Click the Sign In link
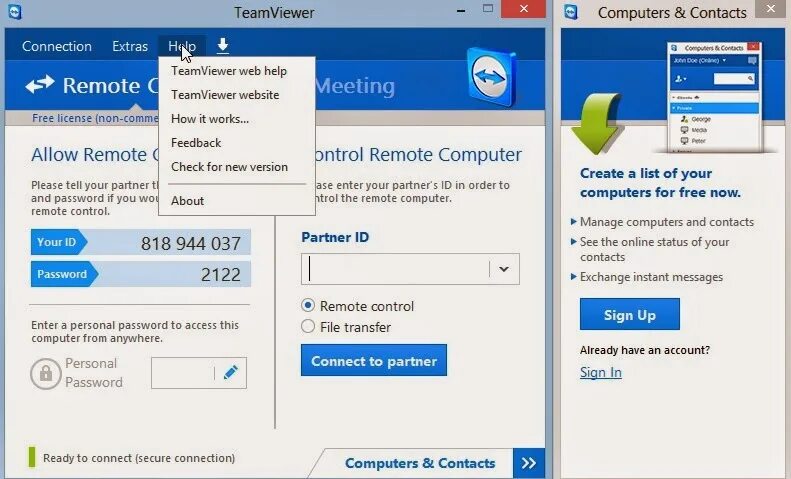The width and height of the screenshot is (791, 479). [601, 373]
